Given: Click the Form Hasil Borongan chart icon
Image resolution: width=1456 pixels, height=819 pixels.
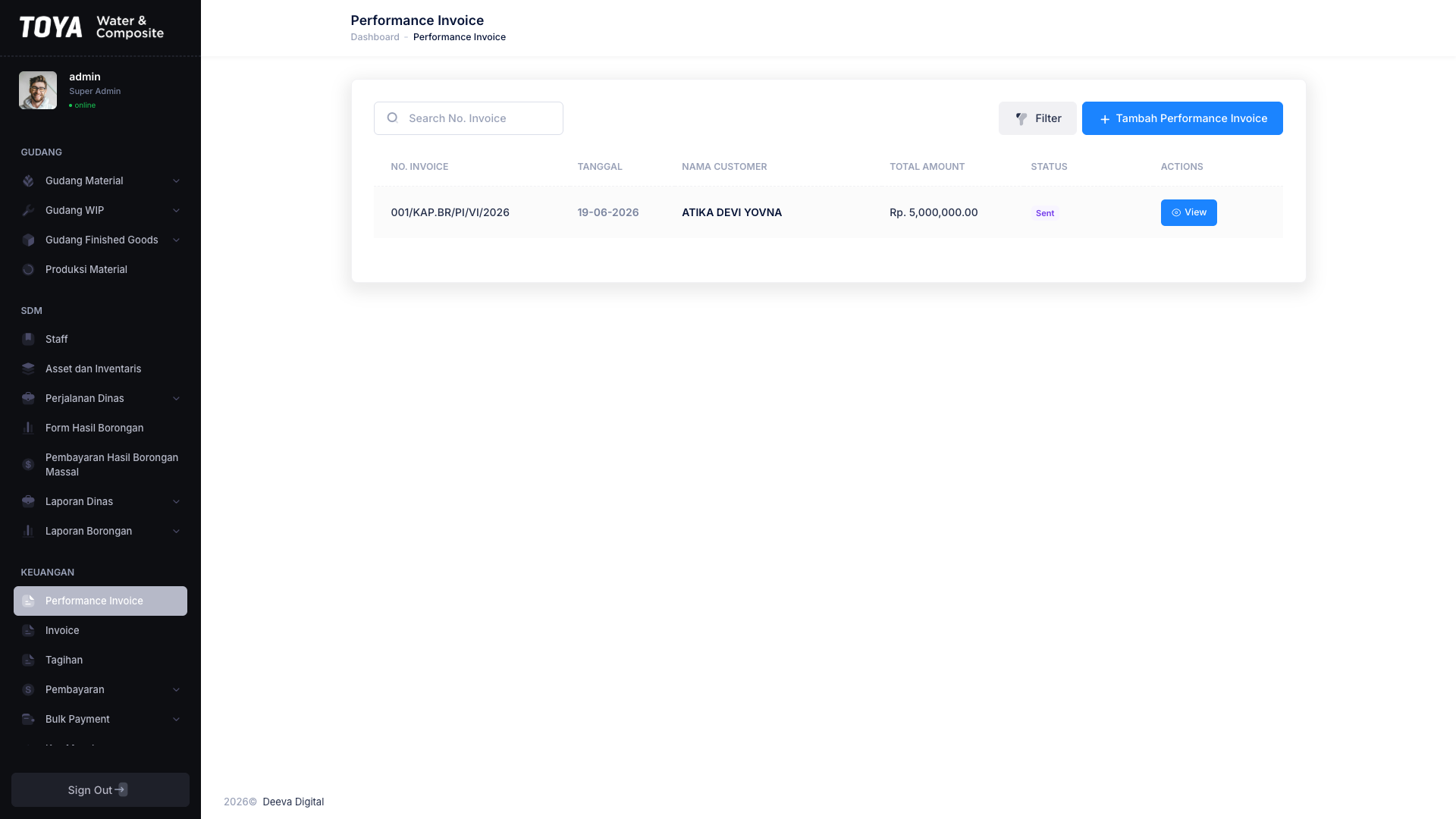Looking at the screenshot, I should [28, 428].
